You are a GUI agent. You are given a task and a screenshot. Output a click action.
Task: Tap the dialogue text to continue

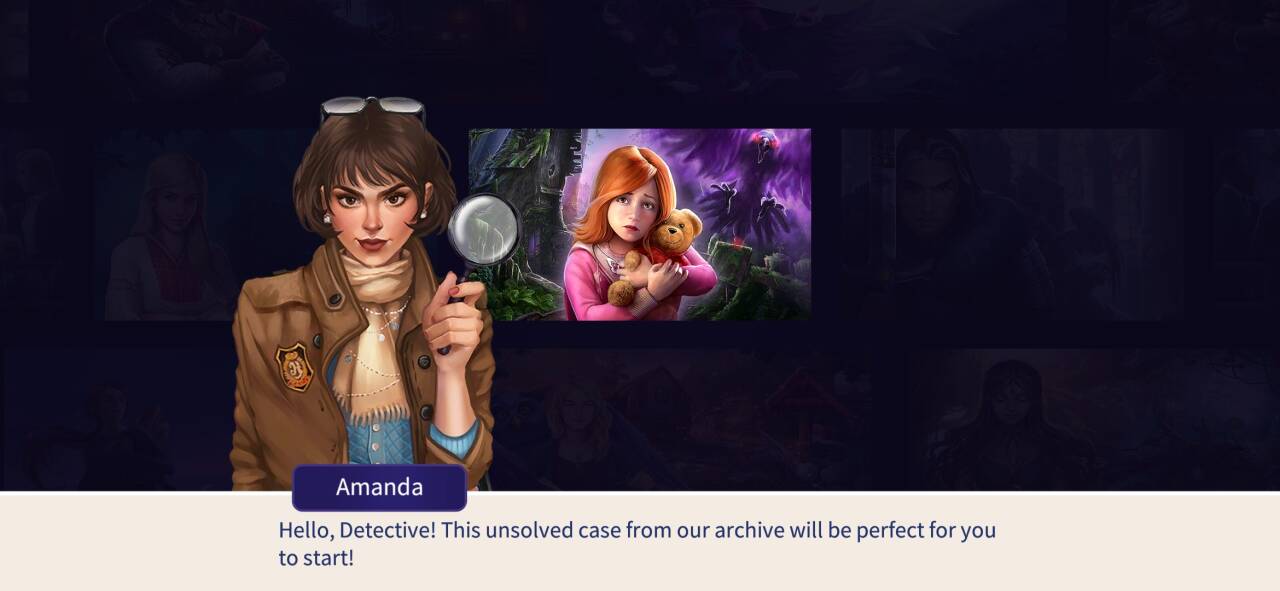(637, 543)
